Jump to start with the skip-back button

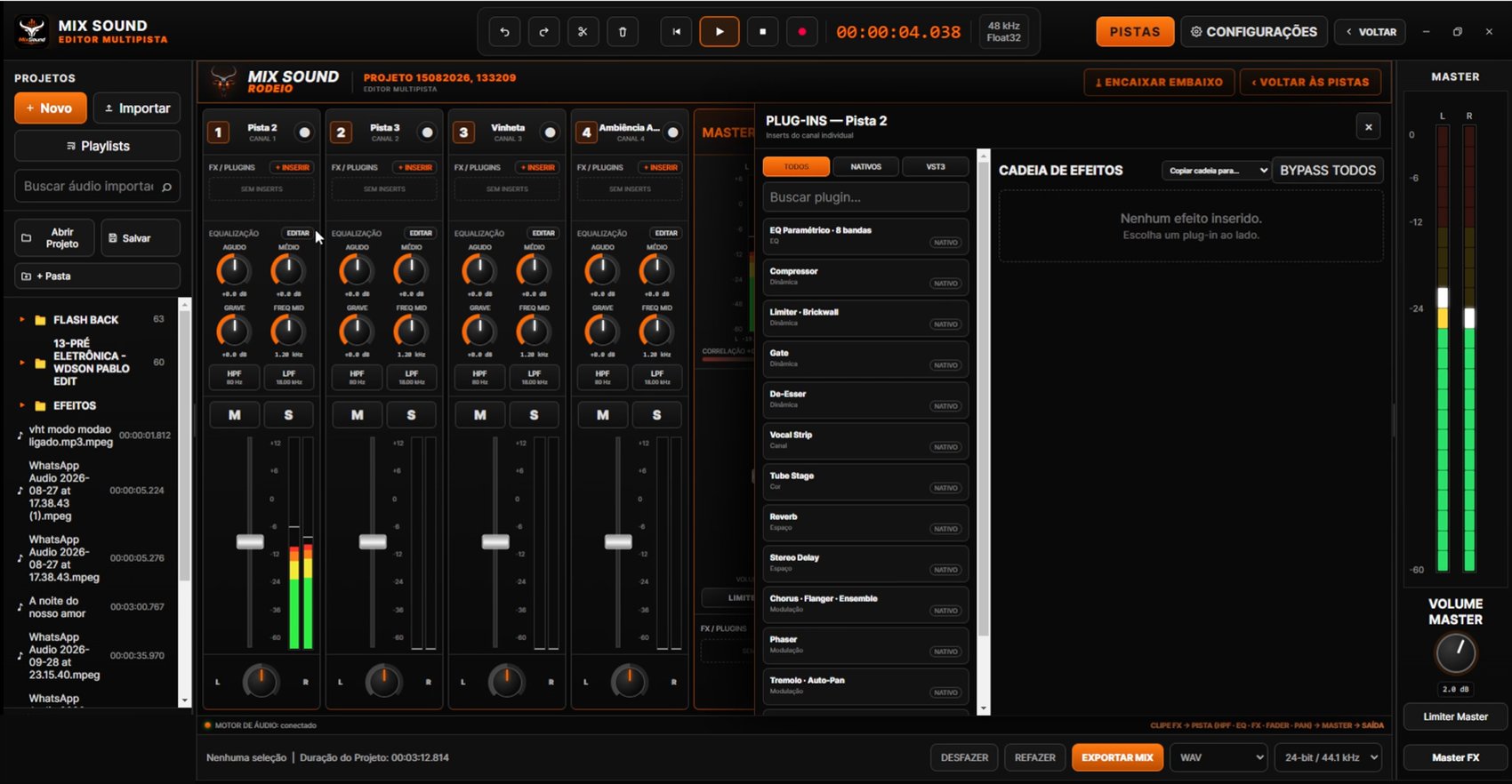pyautogui.click(x=676, y=32)
